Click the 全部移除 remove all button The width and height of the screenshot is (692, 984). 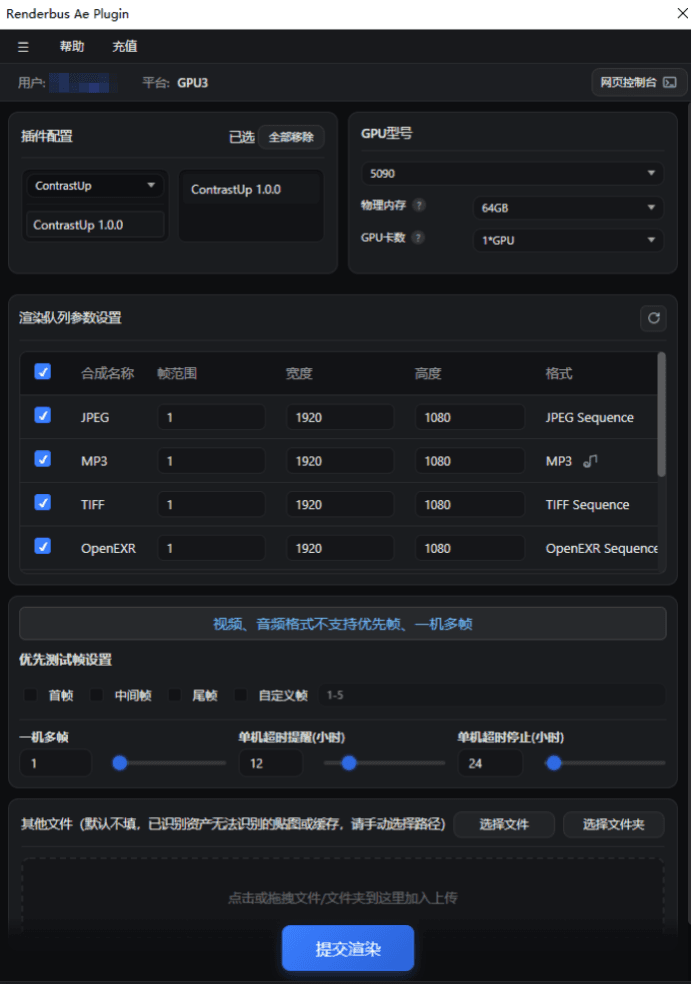tap(291, 137)
